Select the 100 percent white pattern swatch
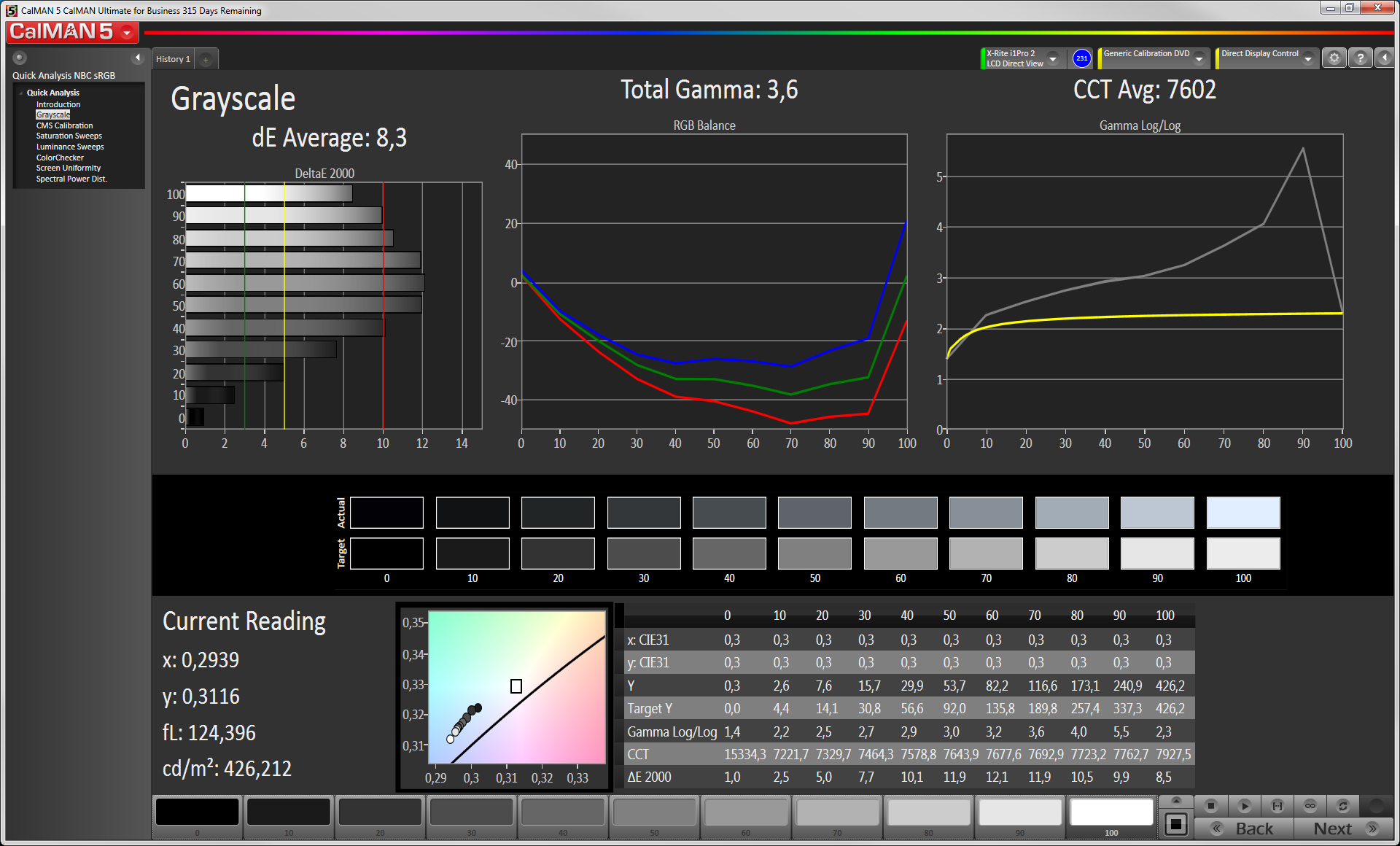The width and height of the screenshot is (1400, 846). [1111, 812]
